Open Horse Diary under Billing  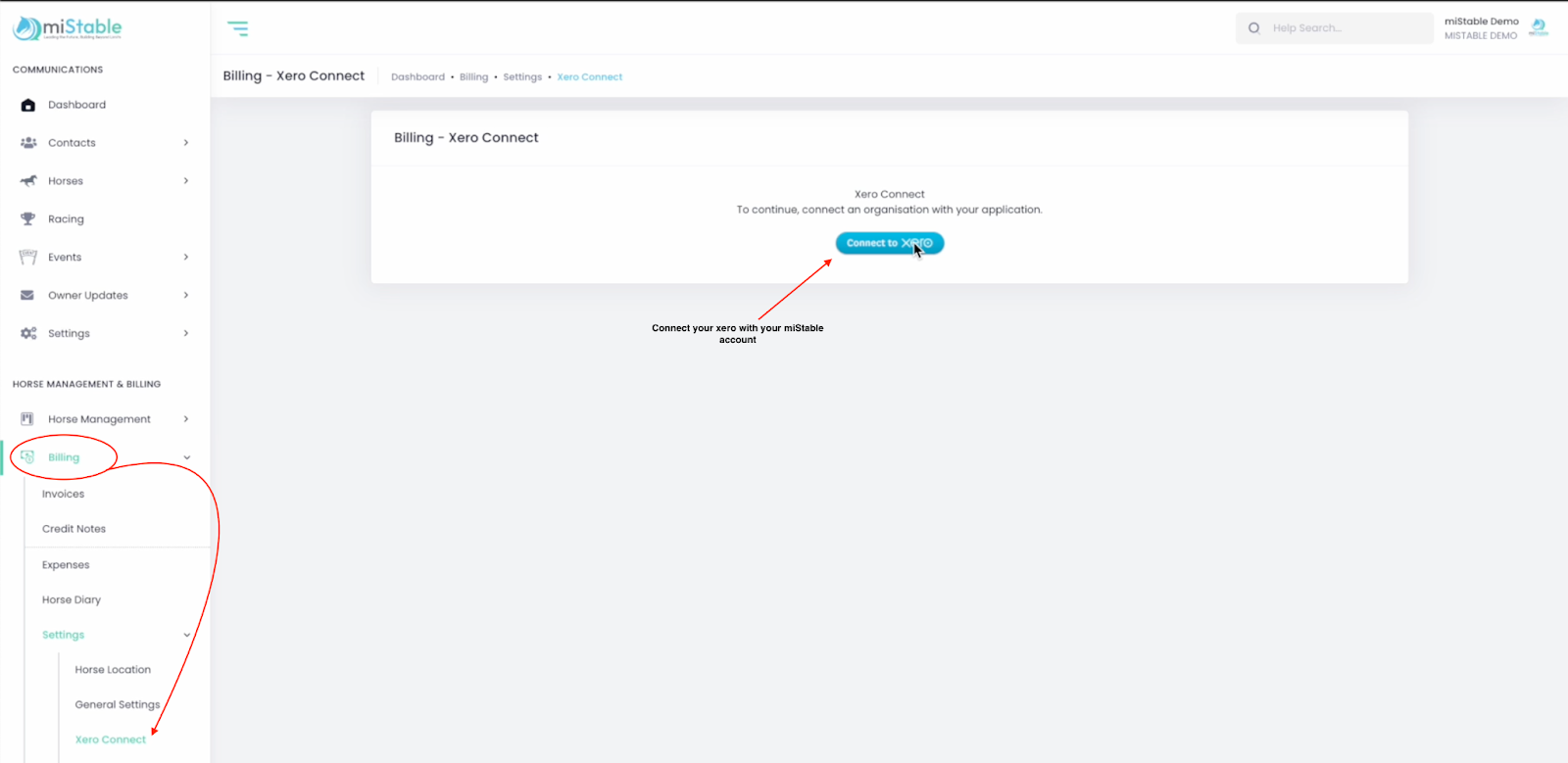pos(72,600)
